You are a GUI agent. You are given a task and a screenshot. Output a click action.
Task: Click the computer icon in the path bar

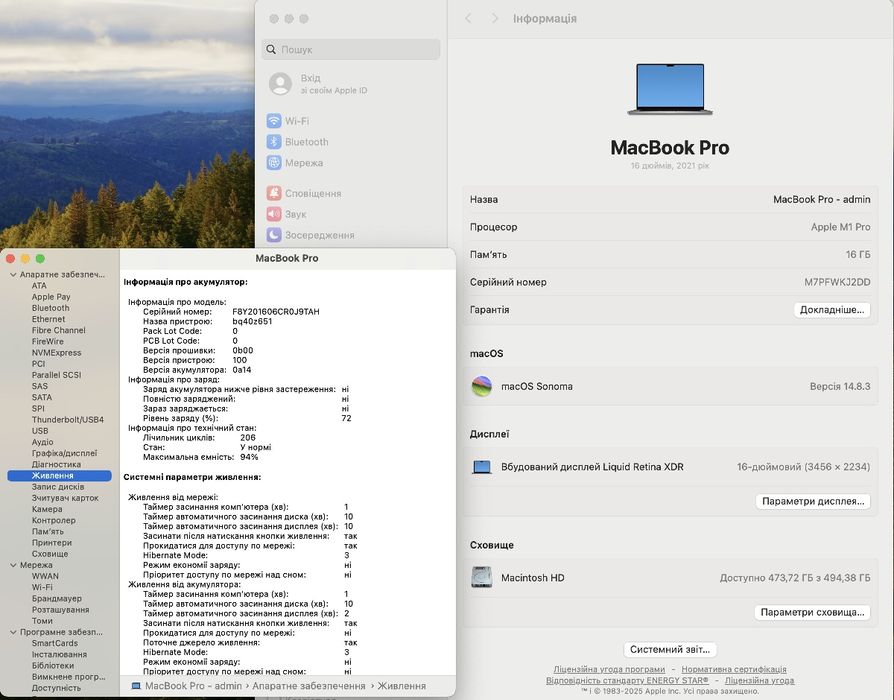pos(136,686)
